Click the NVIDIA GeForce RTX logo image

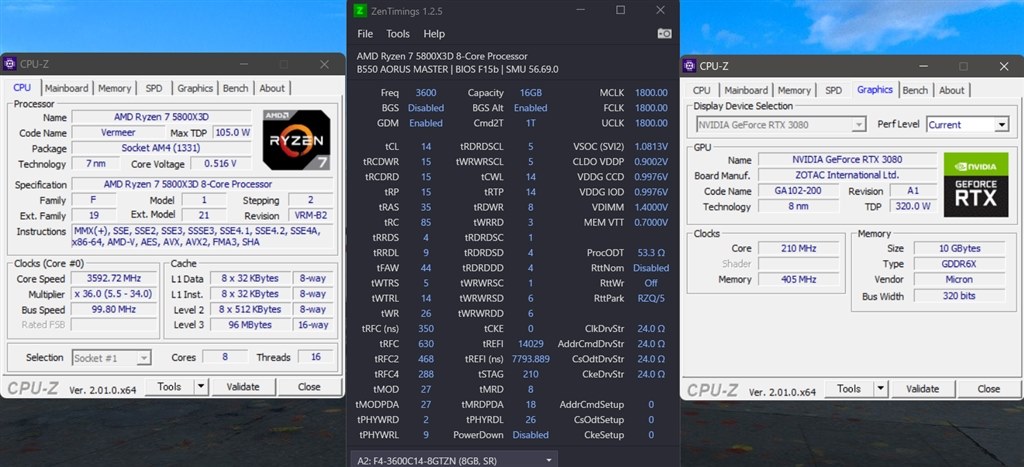pos(976,185)
